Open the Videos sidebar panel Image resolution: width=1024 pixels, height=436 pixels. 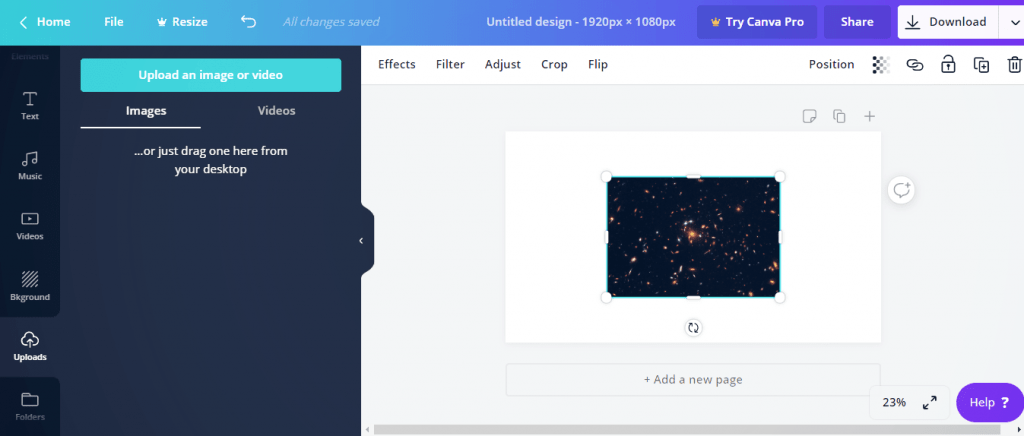30,226
